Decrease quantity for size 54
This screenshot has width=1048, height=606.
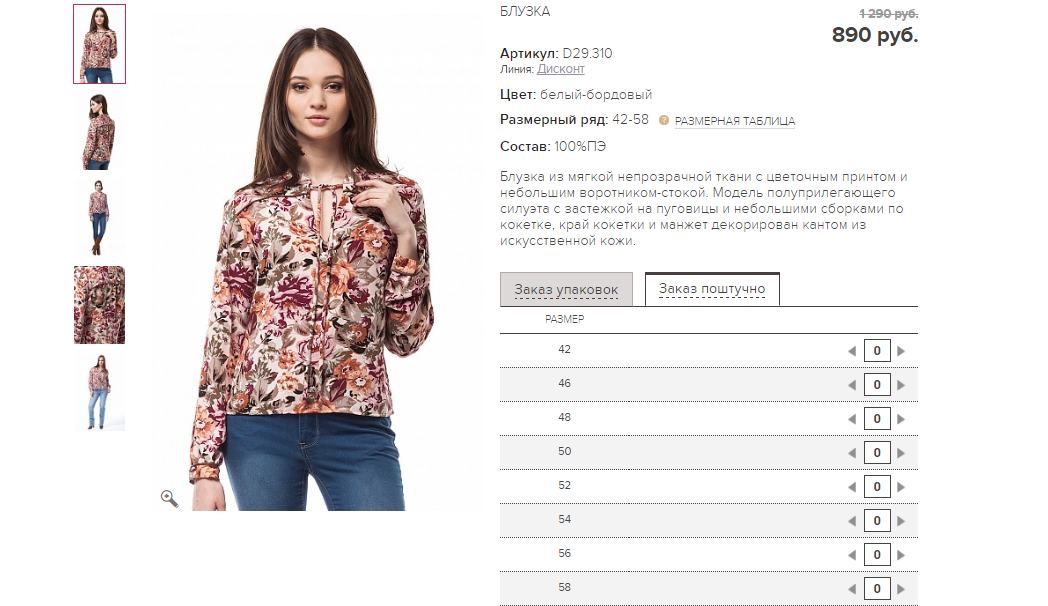852,521
